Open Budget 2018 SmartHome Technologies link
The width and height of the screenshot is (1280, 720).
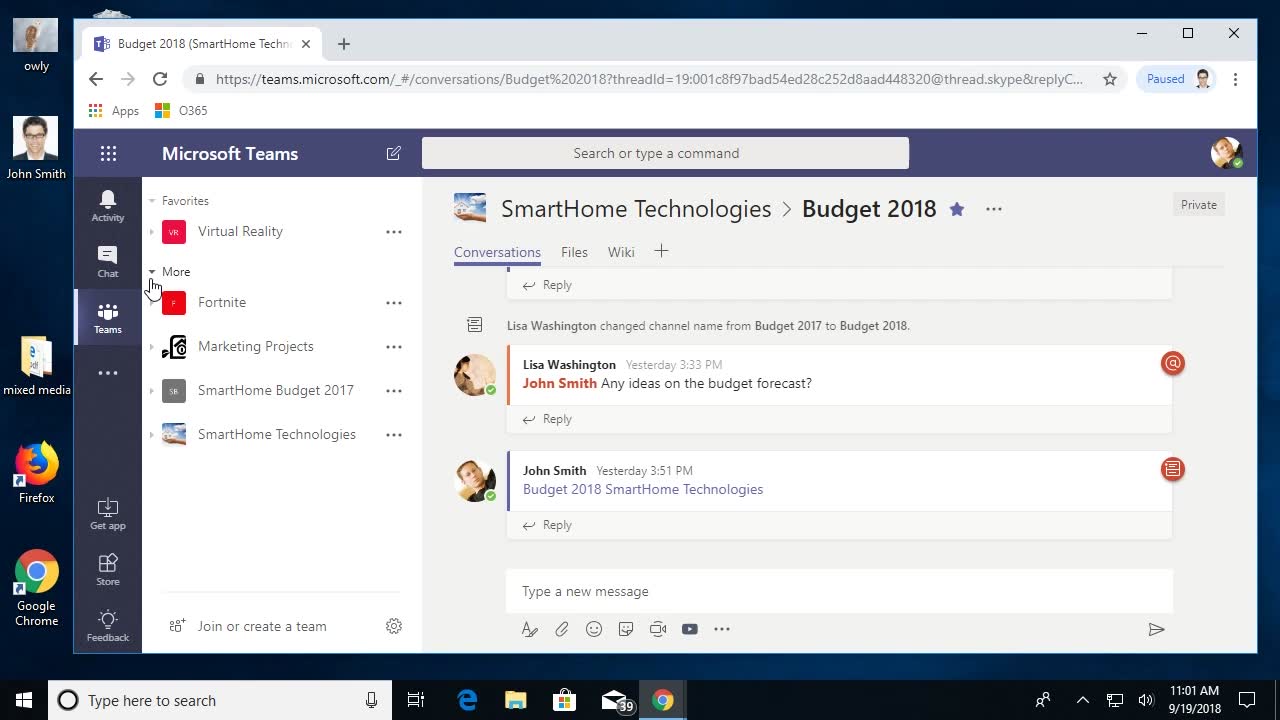[643, 489]
